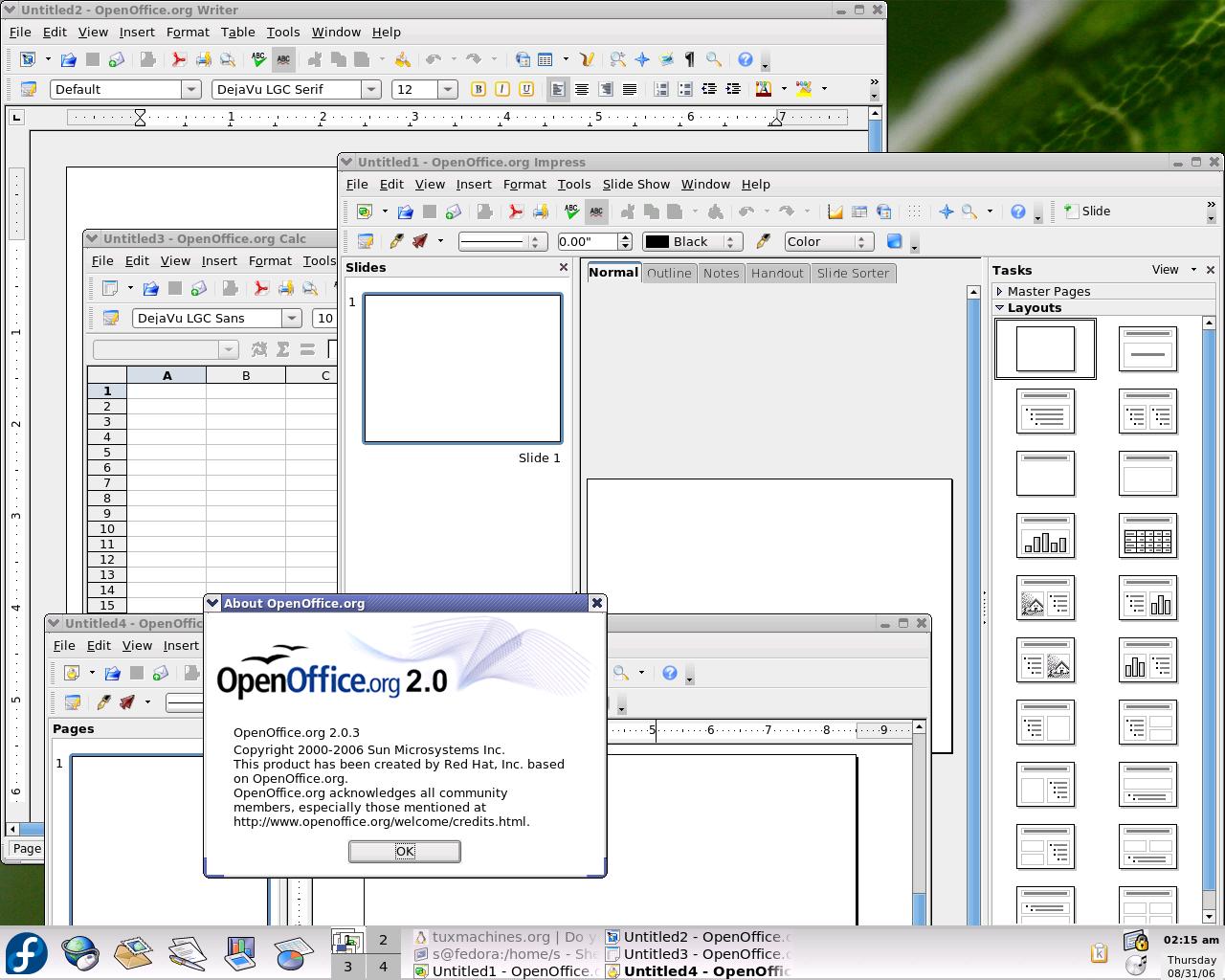Toggle Underline in Writer formatting toolbar
1225x980 pixels.
[526, 89]
